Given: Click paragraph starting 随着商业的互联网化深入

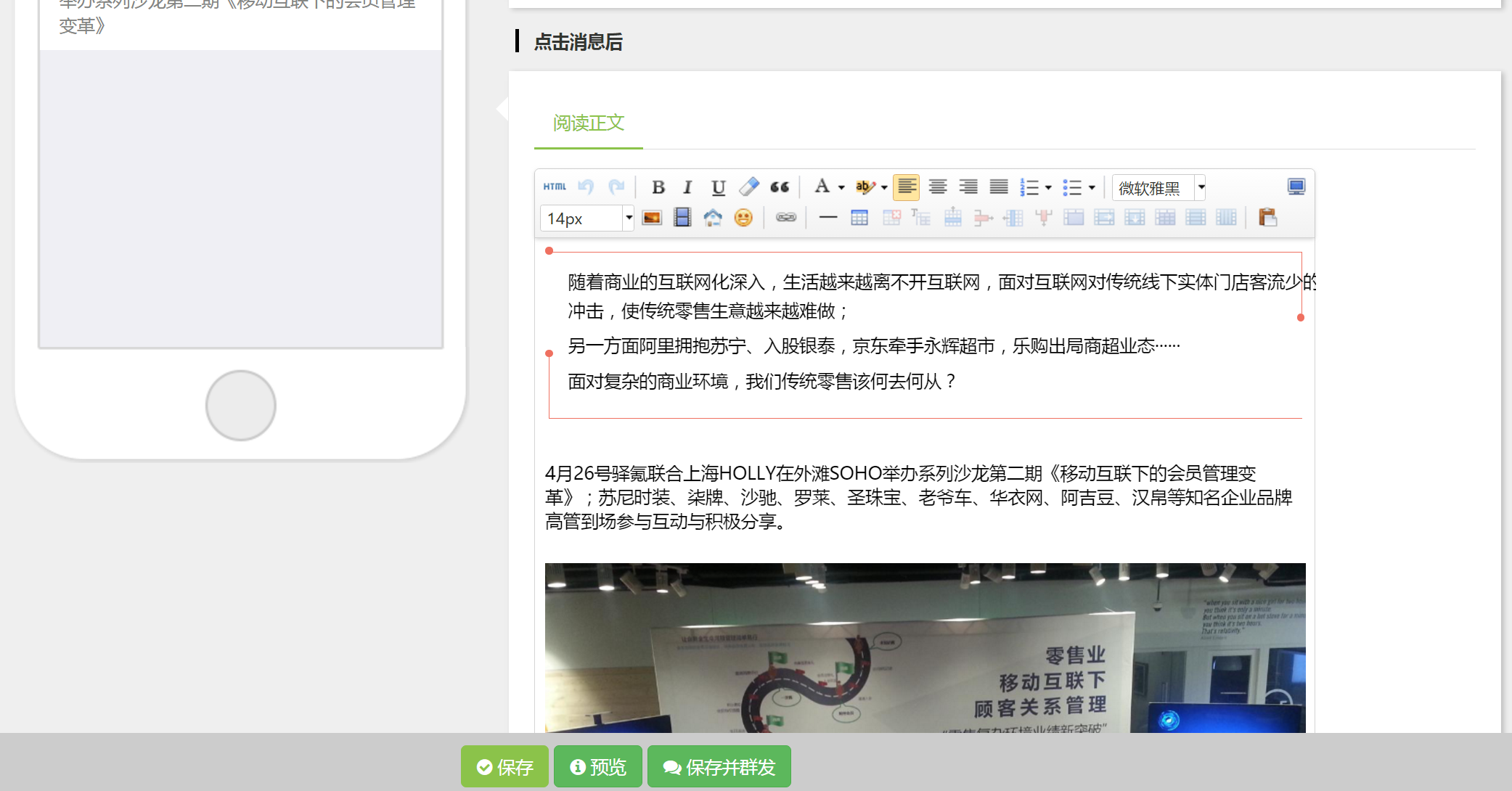Looking at the screenshot, I should point(941,296).
